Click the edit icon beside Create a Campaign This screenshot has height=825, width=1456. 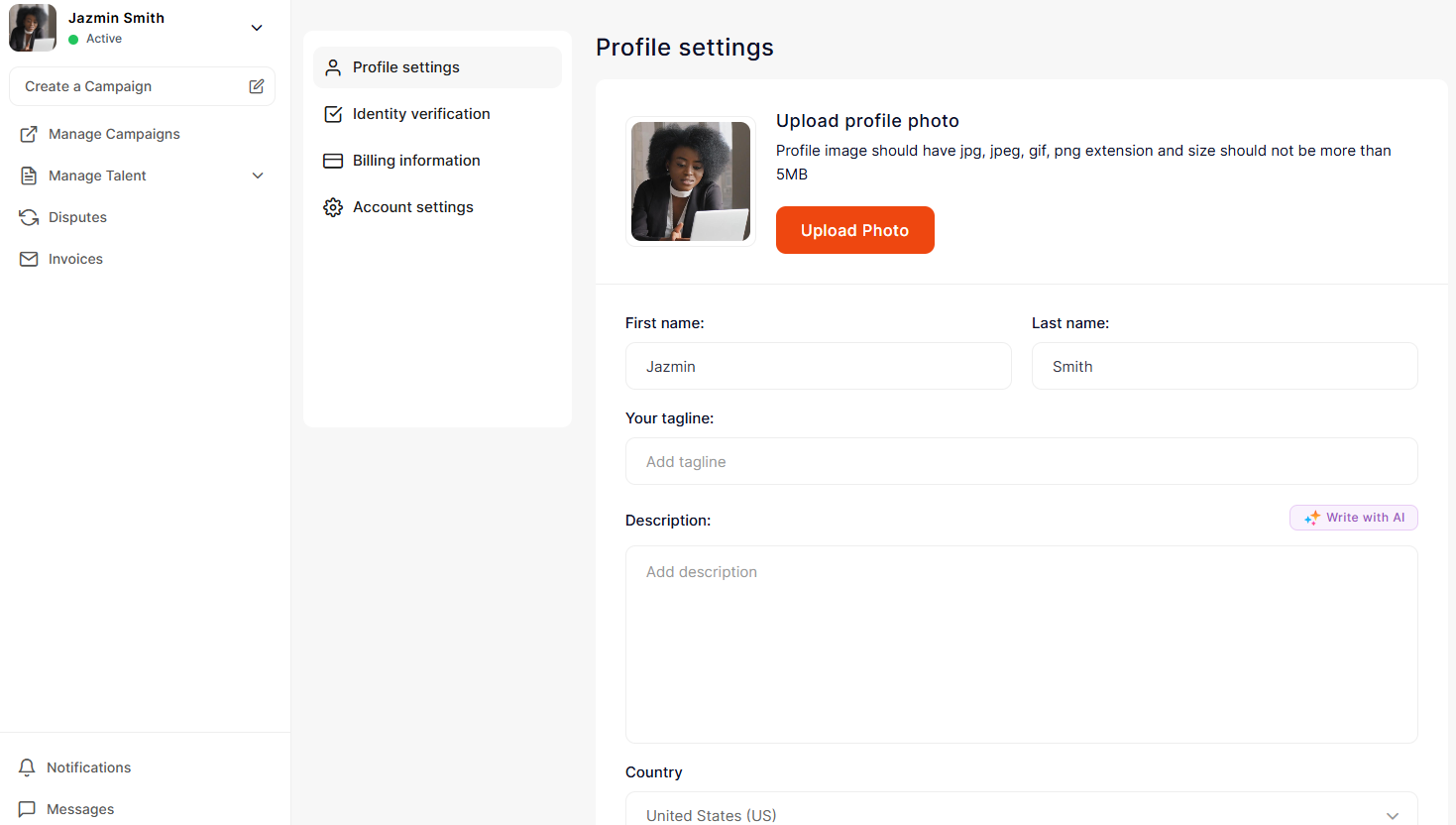[257, 86]
